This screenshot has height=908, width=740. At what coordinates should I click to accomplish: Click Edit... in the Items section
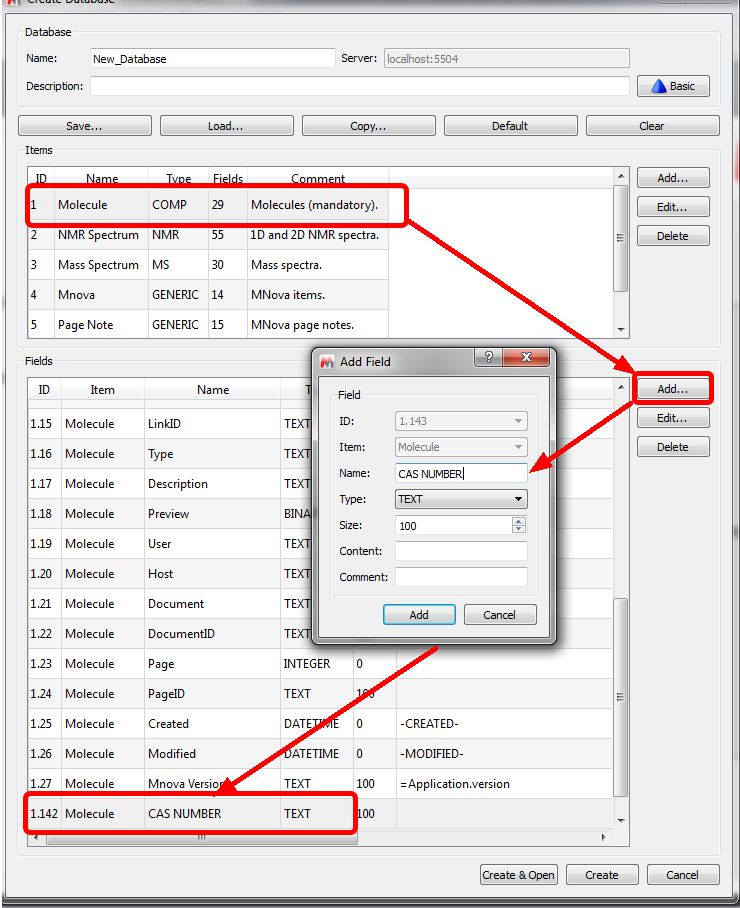(x=673, y=207)
